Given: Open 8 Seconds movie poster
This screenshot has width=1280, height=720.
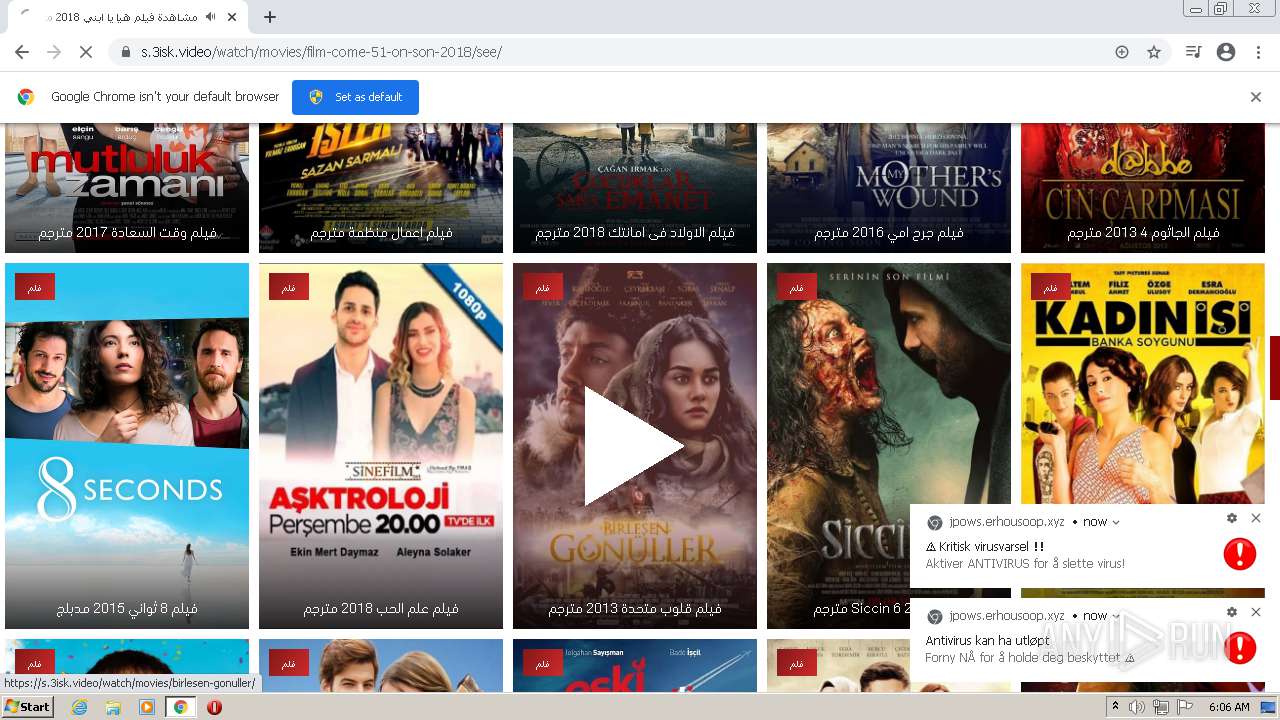Looking at the screenshot, I should [127, 445].
